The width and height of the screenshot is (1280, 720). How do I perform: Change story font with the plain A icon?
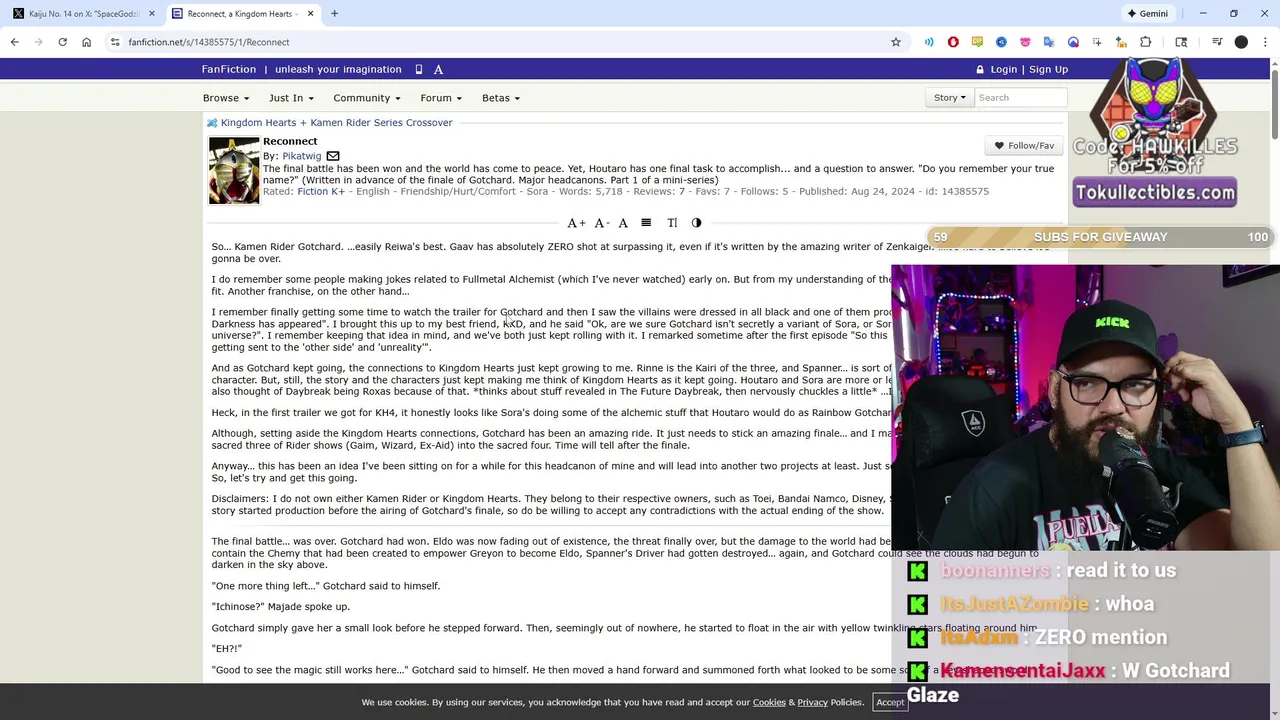pyautogui.click(x=623, y=223)
